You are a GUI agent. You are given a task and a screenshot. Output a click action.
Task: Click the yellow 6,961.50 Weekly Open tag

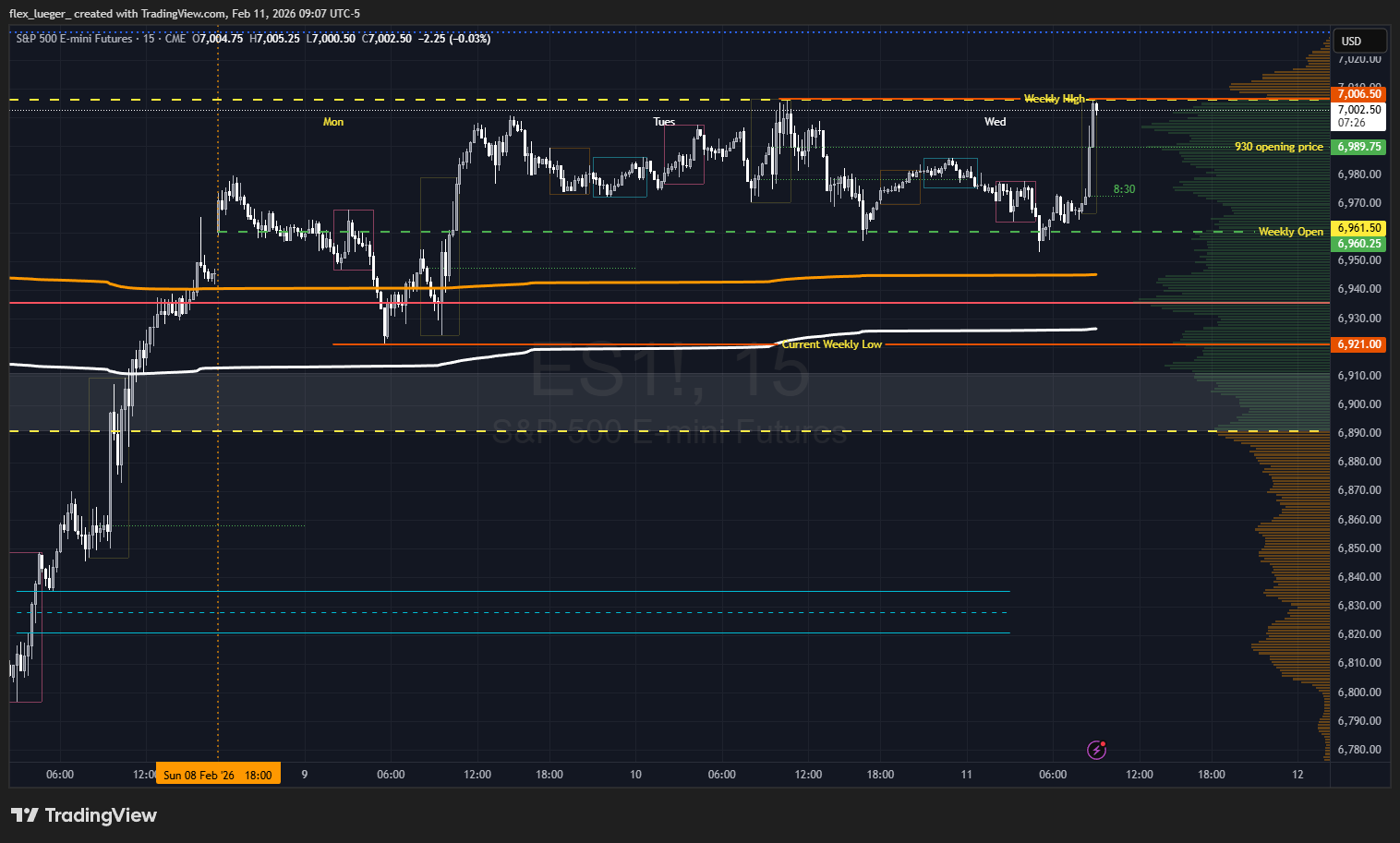tap(1359, 228)
